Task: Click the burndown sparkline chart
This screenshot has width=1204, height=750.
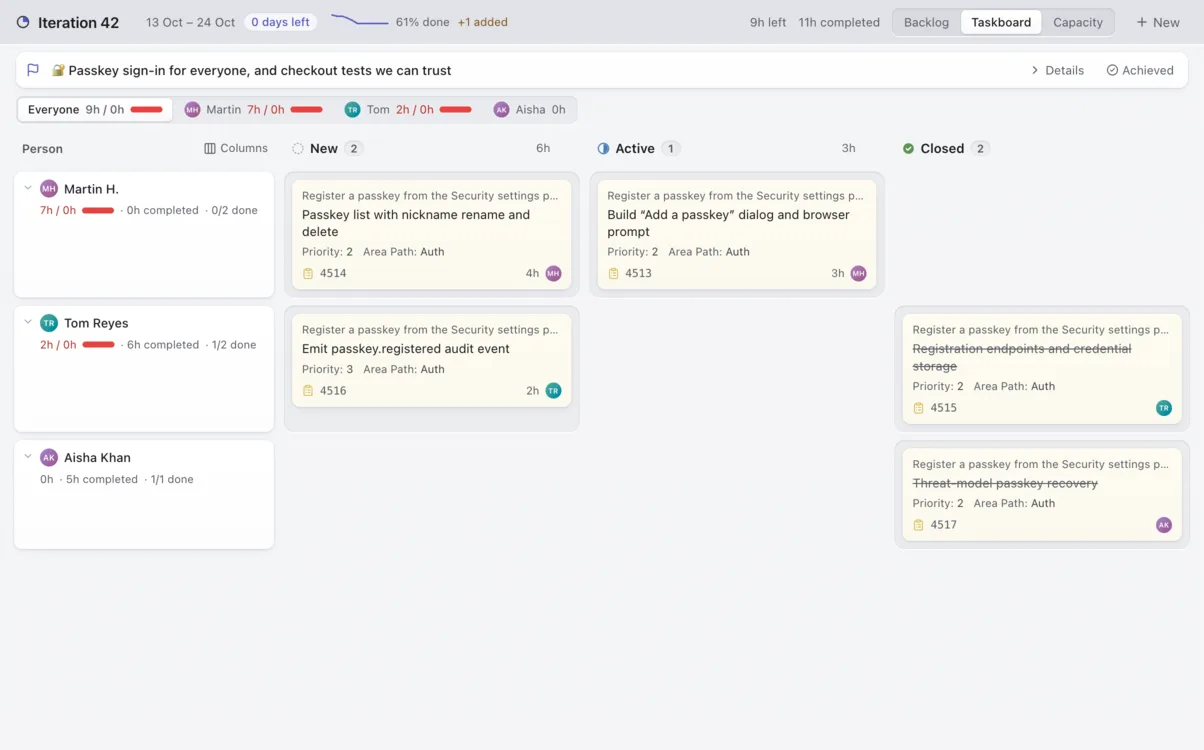Action: tap(359, 20)
